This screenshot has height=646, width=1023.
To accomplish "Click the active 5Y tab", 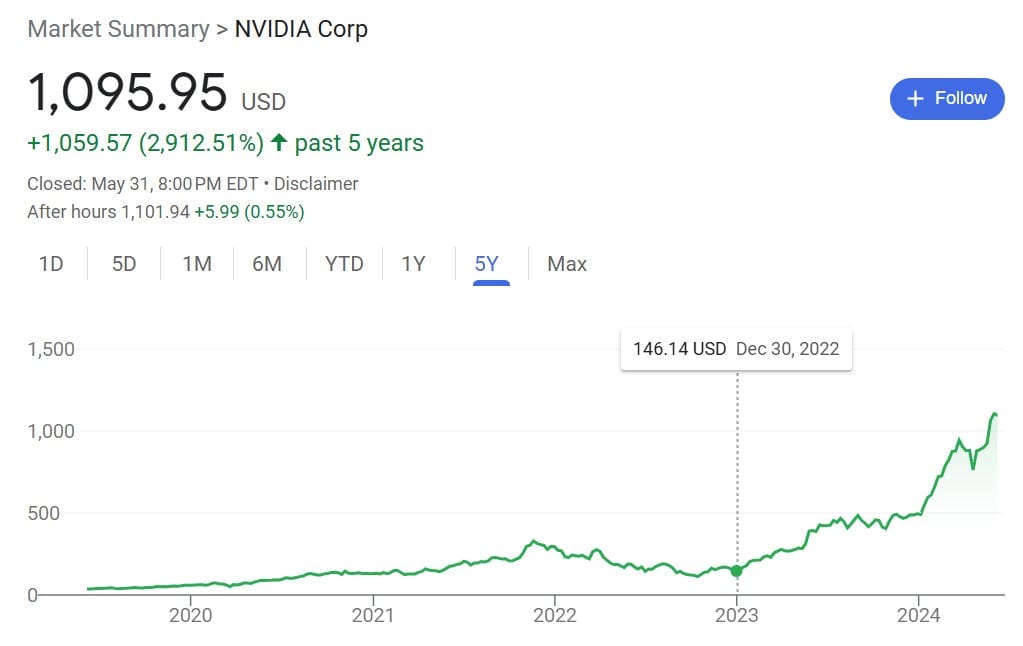I will (487, 264).
